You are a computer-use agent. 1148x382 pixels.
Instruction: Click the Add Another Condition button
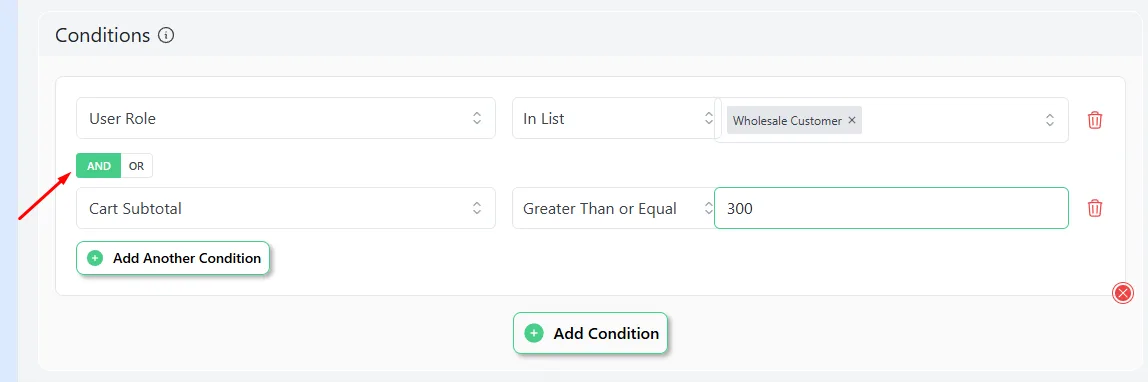coord(173,258)
